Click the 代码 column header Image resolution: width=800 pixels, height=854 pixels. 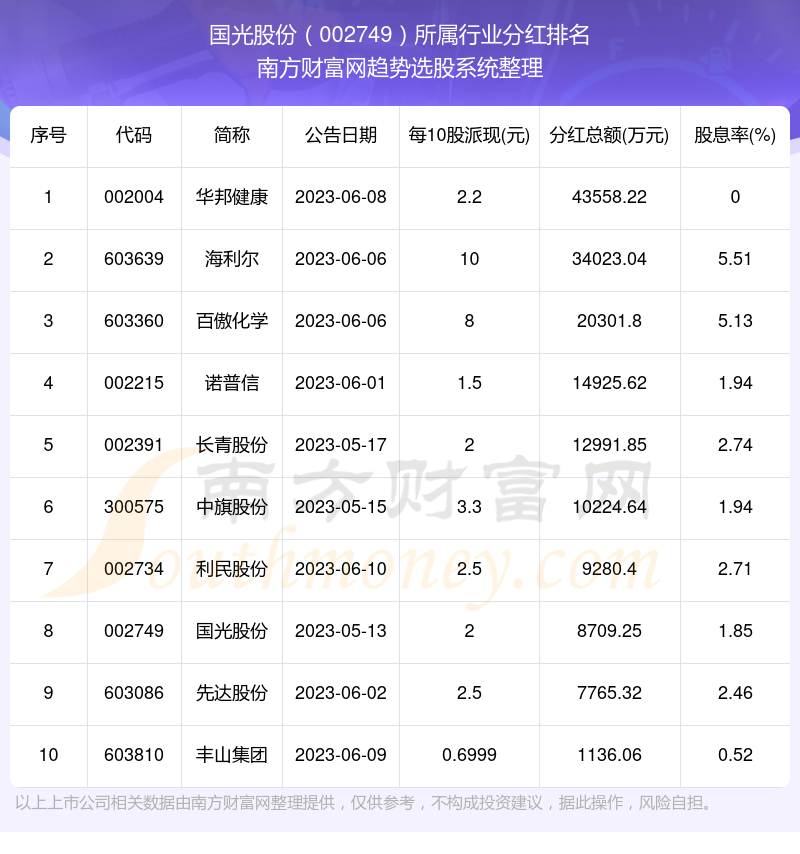tap(134, 135)
